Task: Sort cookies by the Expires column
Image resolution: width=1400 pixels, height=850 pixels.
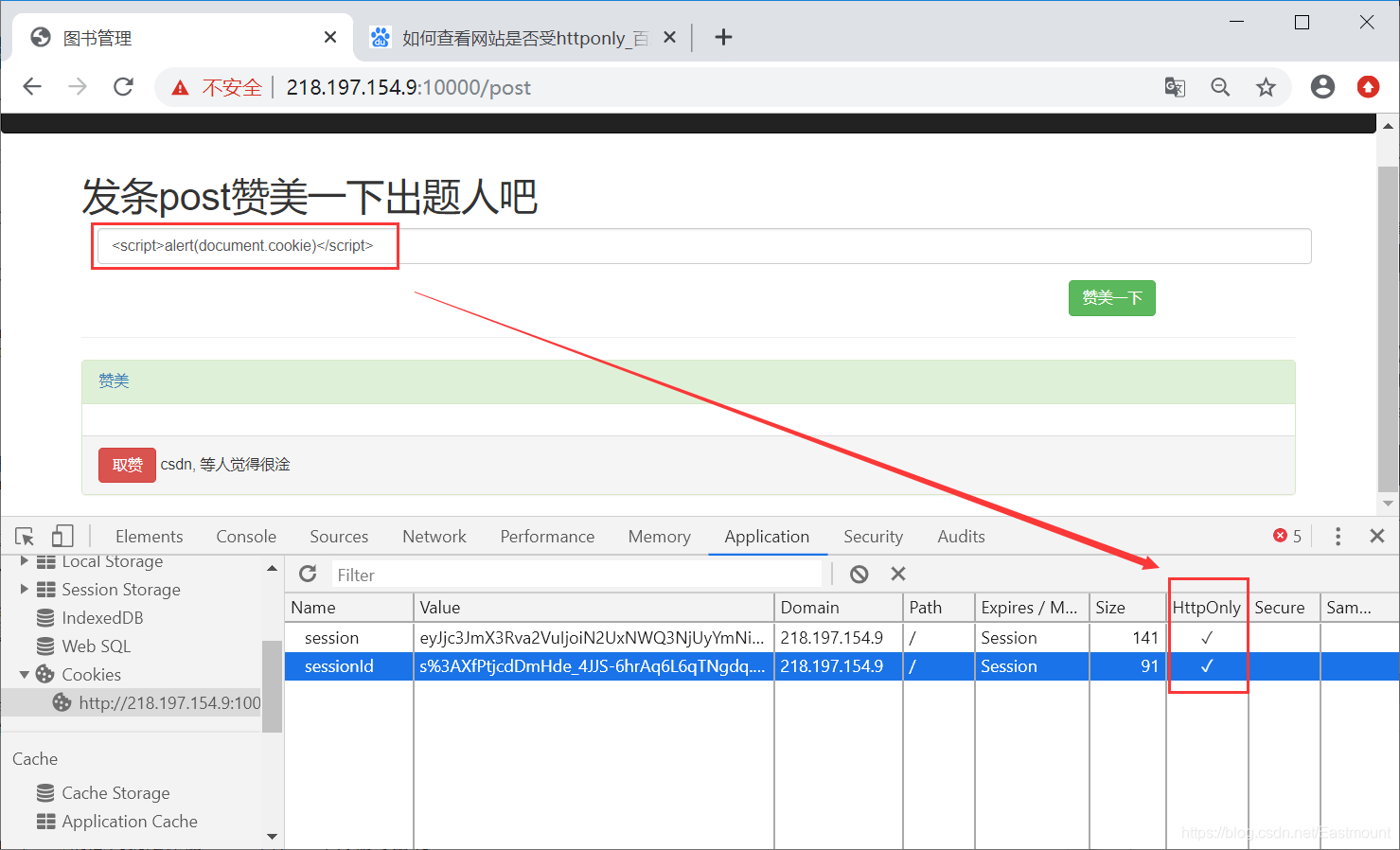Action: pos(1032,608)
